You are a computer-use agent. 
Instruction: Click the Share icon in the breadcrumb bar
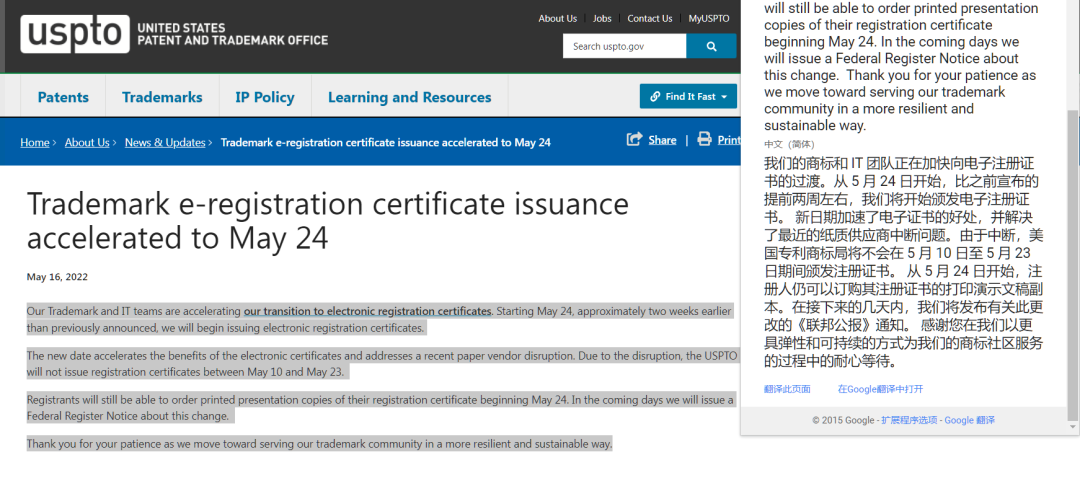pos(634,140)
